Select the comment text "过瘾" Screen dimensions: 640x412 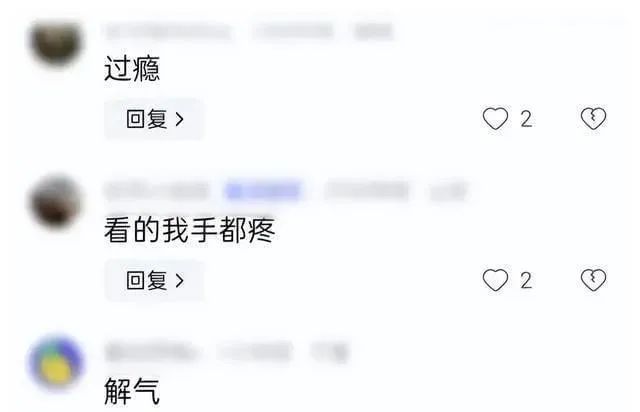tap(132, 69)
